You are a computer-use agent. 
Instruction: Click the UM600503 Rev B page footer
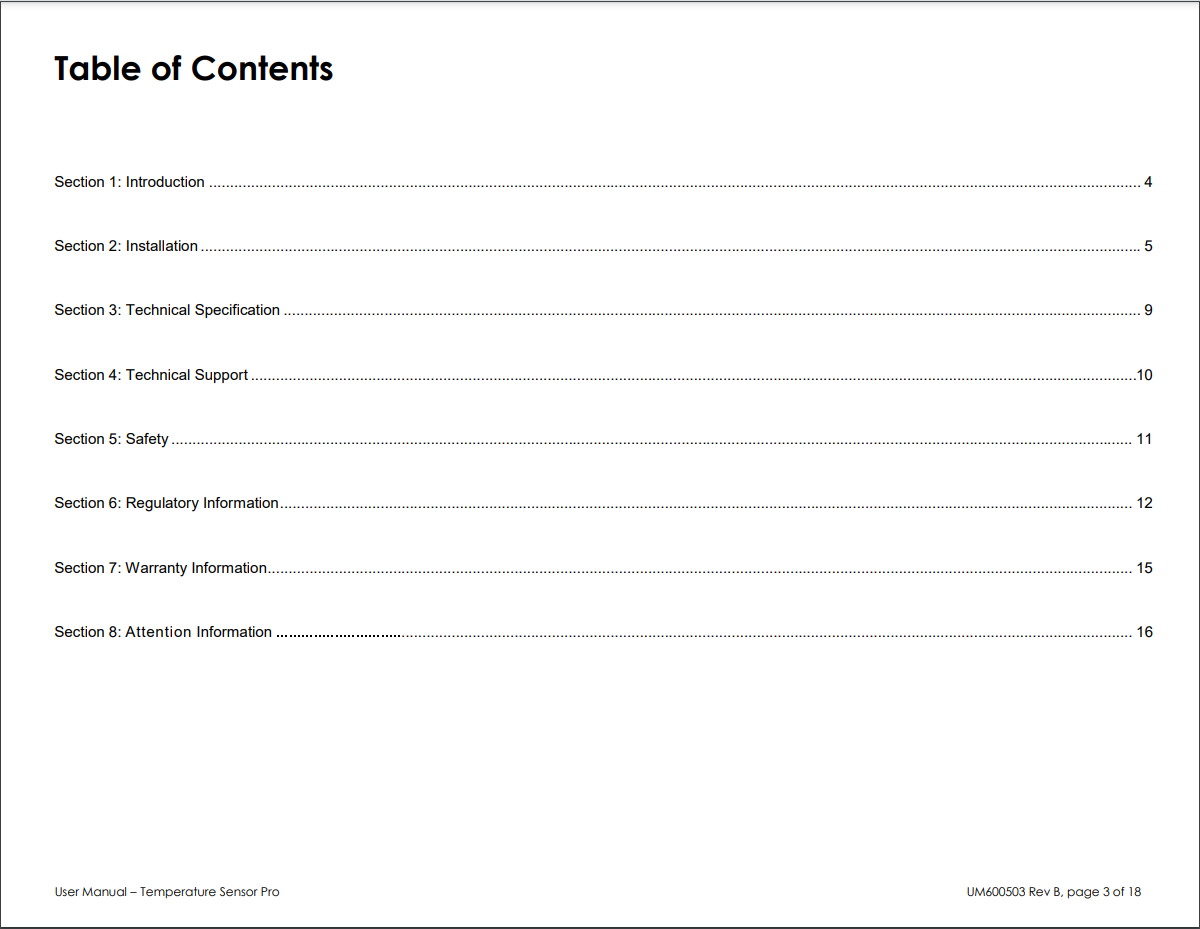(x=1054, y=892)
